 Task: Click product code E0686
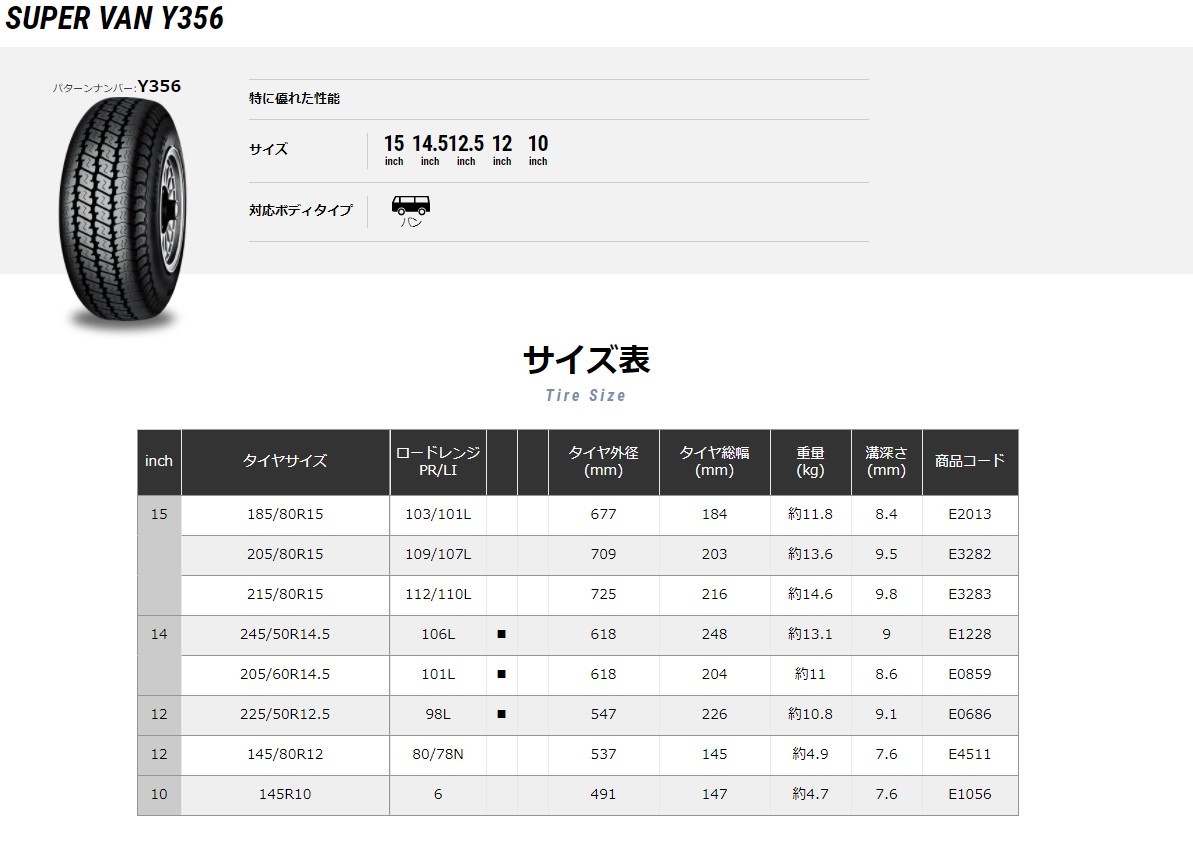[970, 715]
